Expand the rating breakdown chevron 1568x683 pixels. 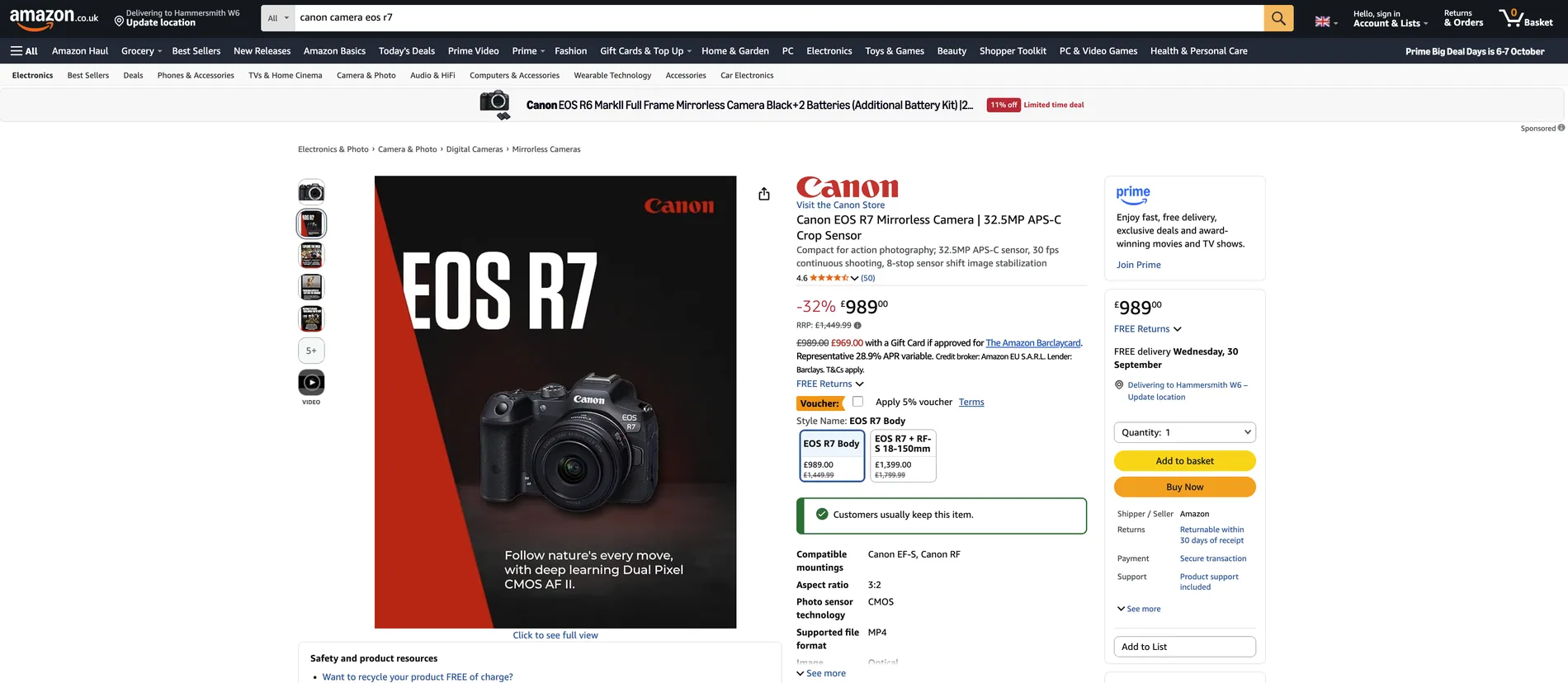854,278
